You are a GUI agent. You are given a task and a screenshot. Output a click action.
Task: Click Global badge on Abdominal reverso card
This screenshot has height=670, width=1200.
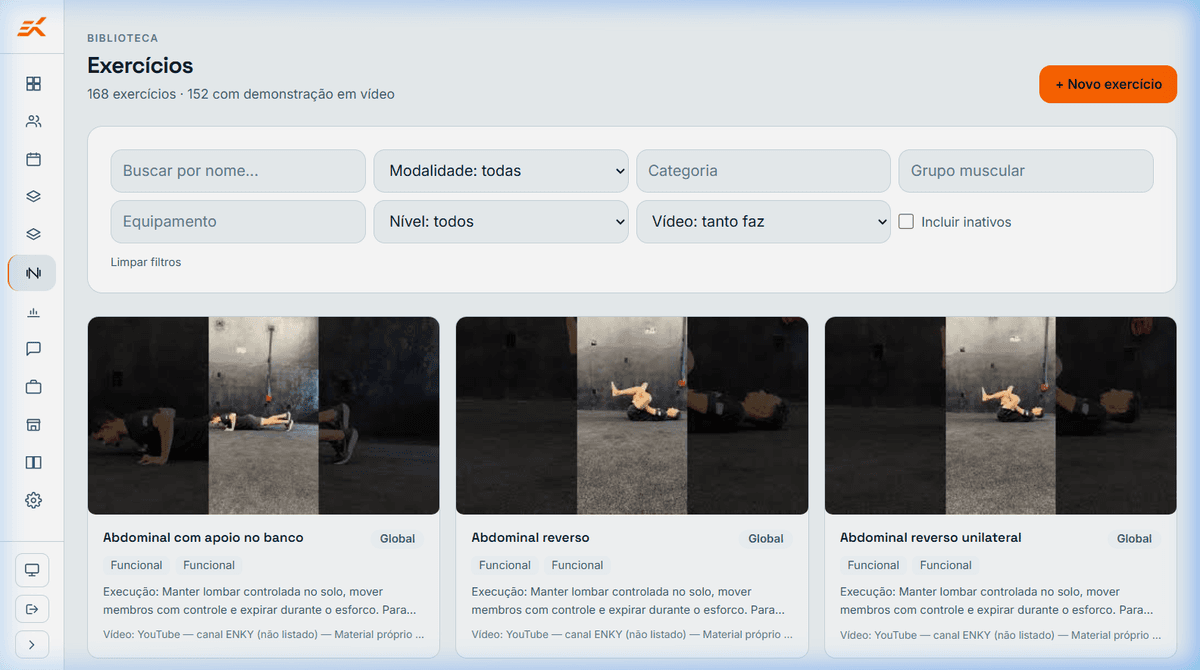point(766,539)
